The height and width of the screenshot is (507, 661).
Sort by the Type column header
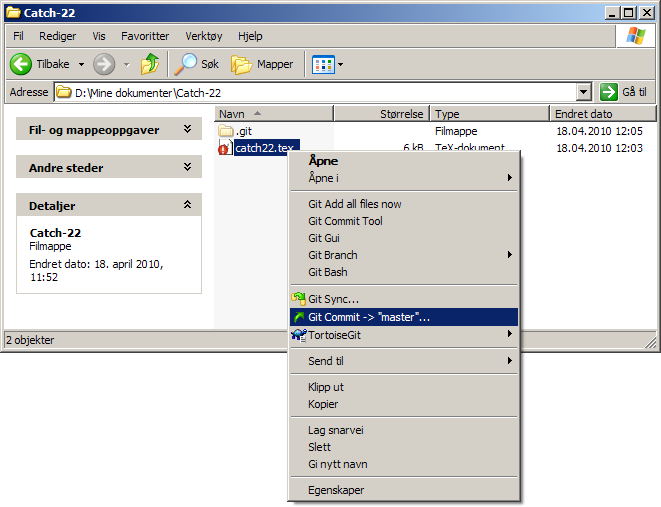[490, 114]
